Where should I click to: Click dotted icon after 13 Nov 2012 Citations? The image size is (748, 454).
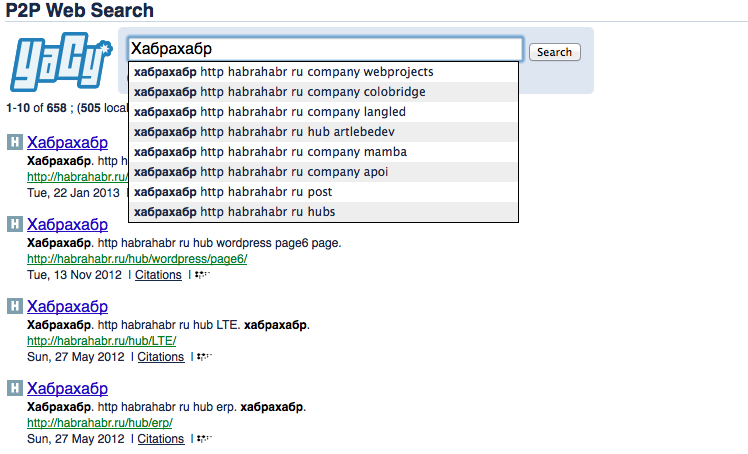pos(202,275)
